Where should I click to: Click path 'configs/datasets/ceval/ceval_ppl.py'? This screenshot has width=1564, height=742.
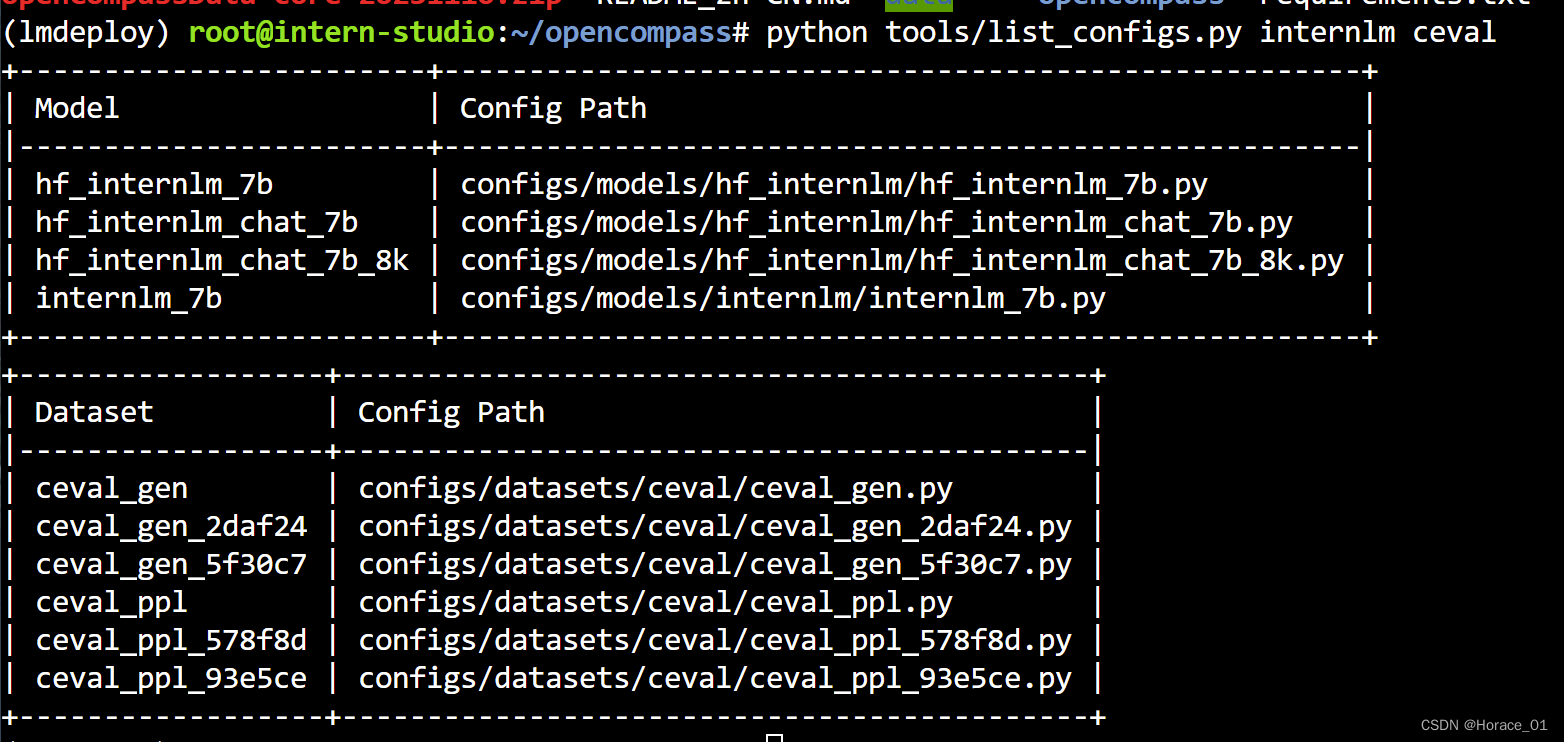pos(655,602)
